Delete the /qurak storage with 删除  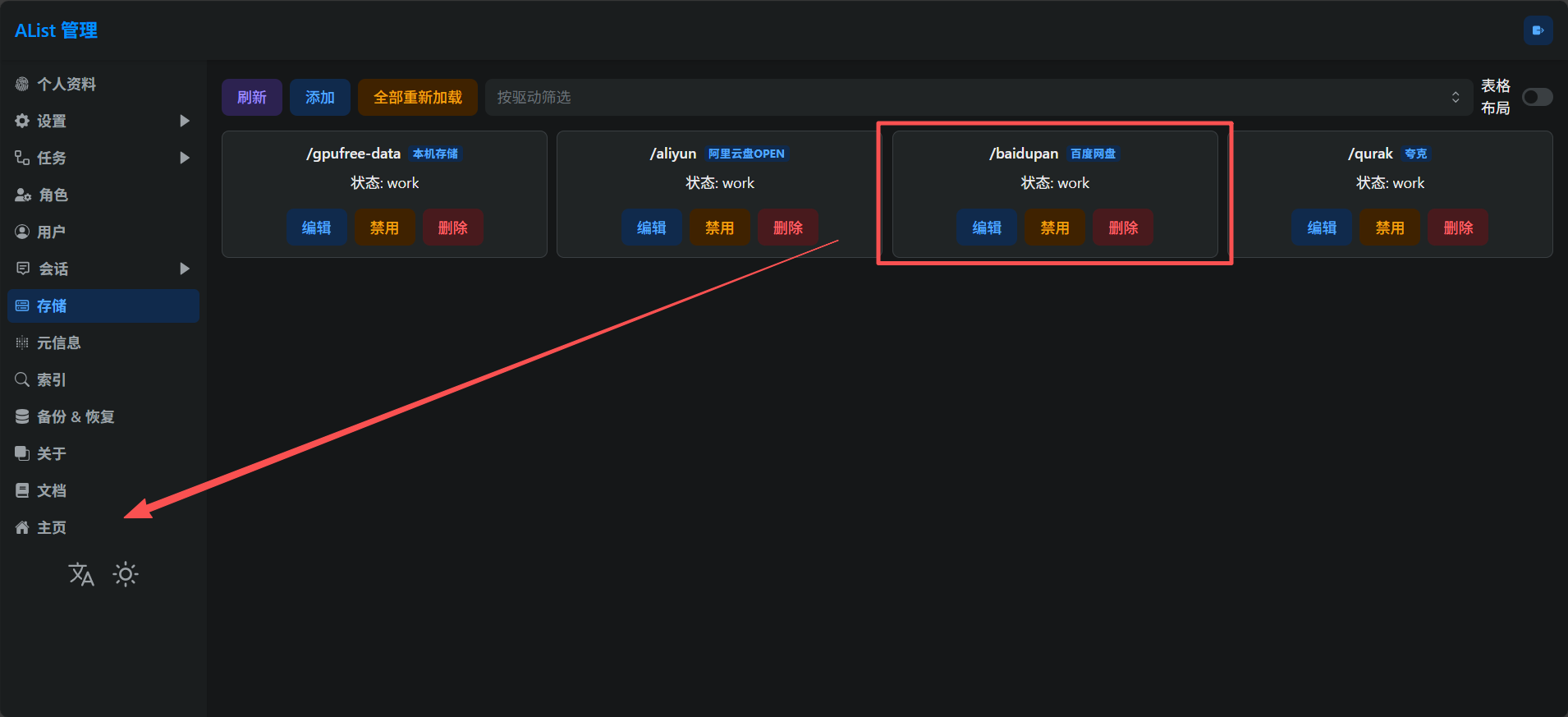point(1457,228)
